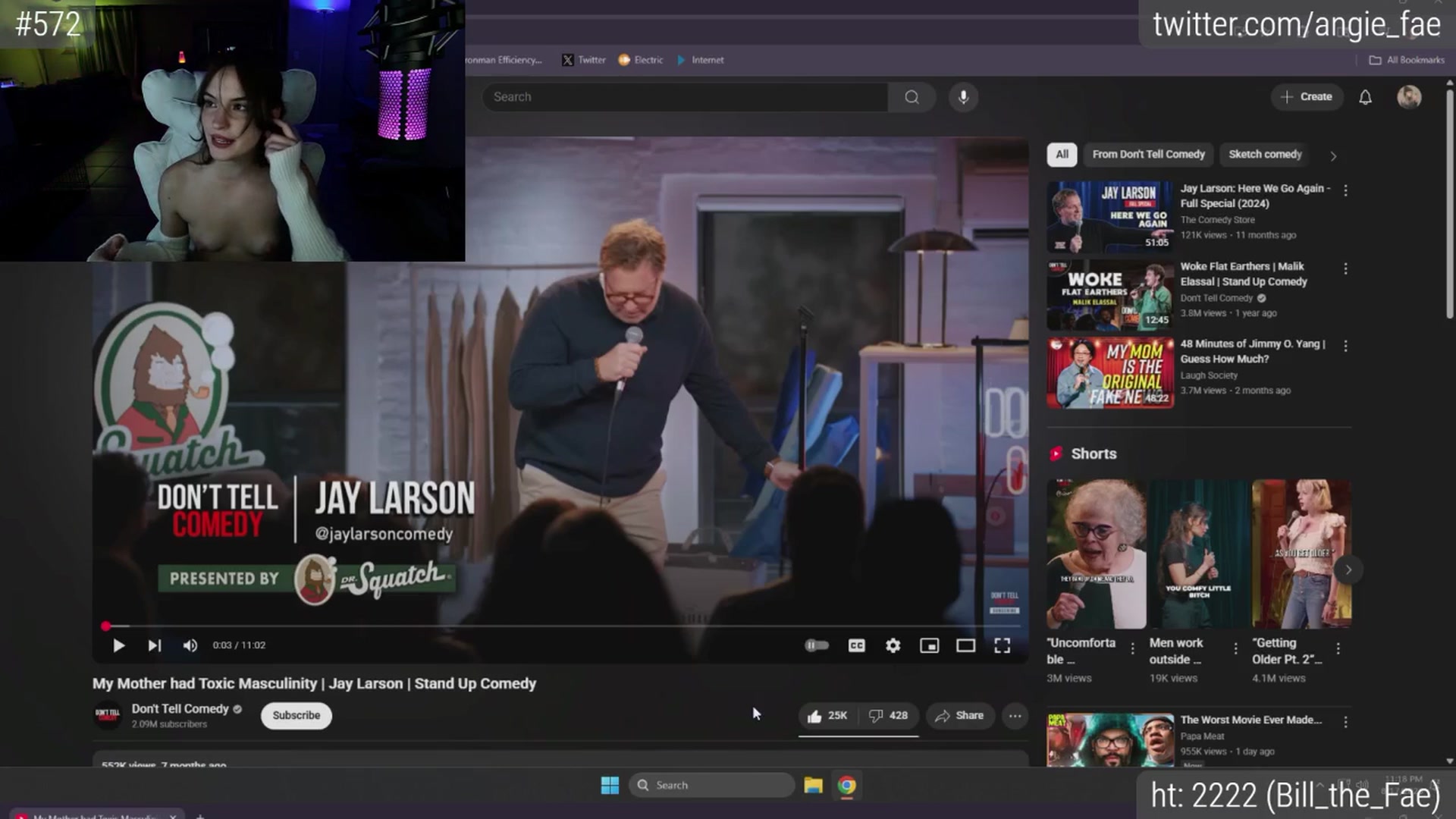Show next shorts with arrow
Viewport: 1456px width, 819px height.
point(1348,570)
